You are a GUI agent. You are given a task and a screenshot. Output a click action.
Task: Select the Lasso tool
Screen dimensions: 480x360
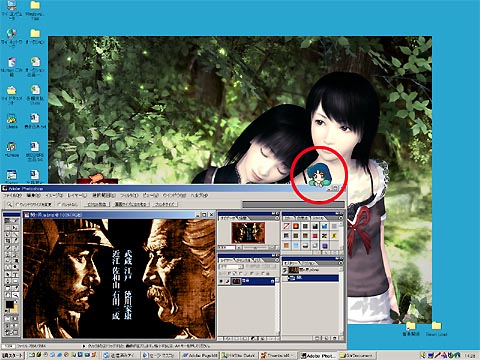(x=7, y=234)
